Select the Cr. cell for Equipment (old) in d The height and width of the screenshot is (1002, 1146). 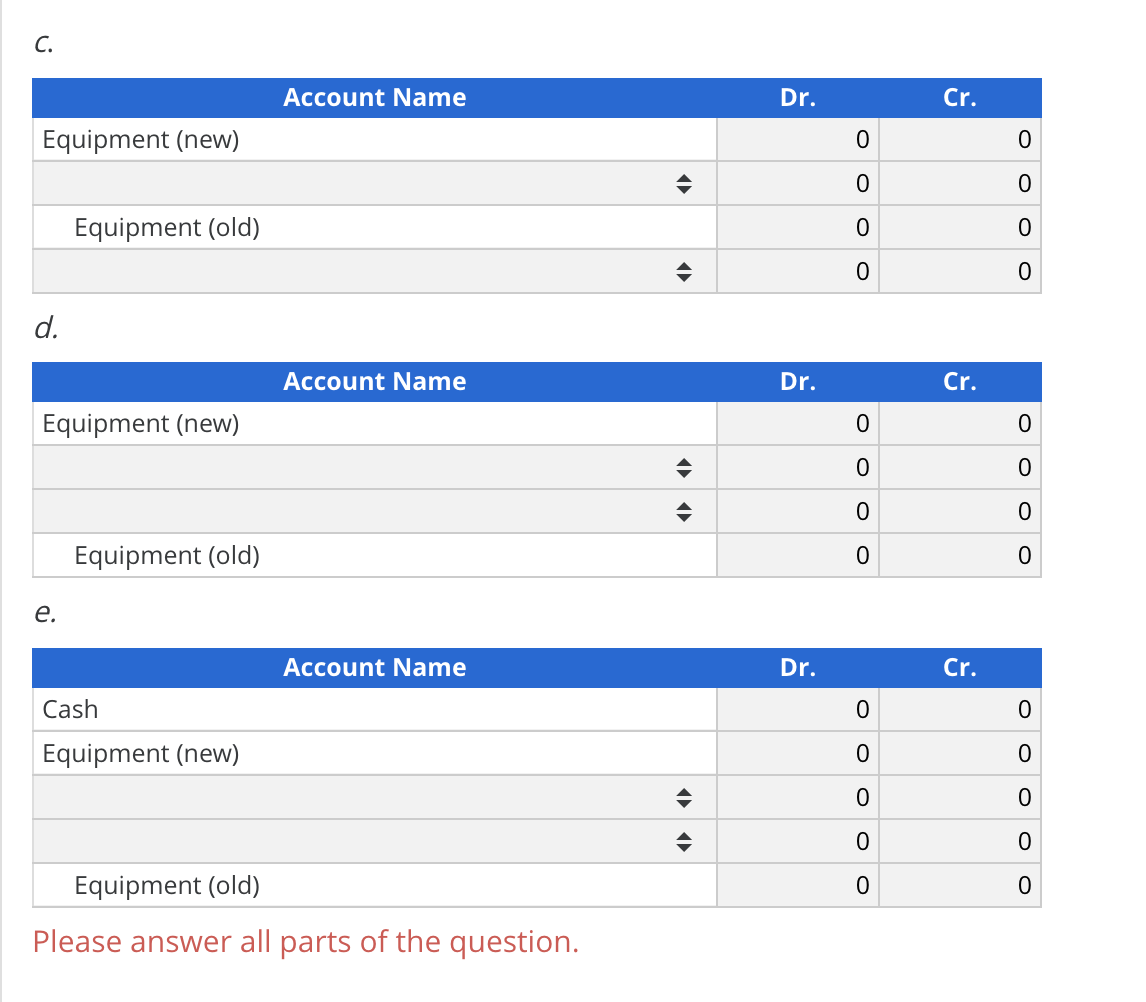point(959,555)
